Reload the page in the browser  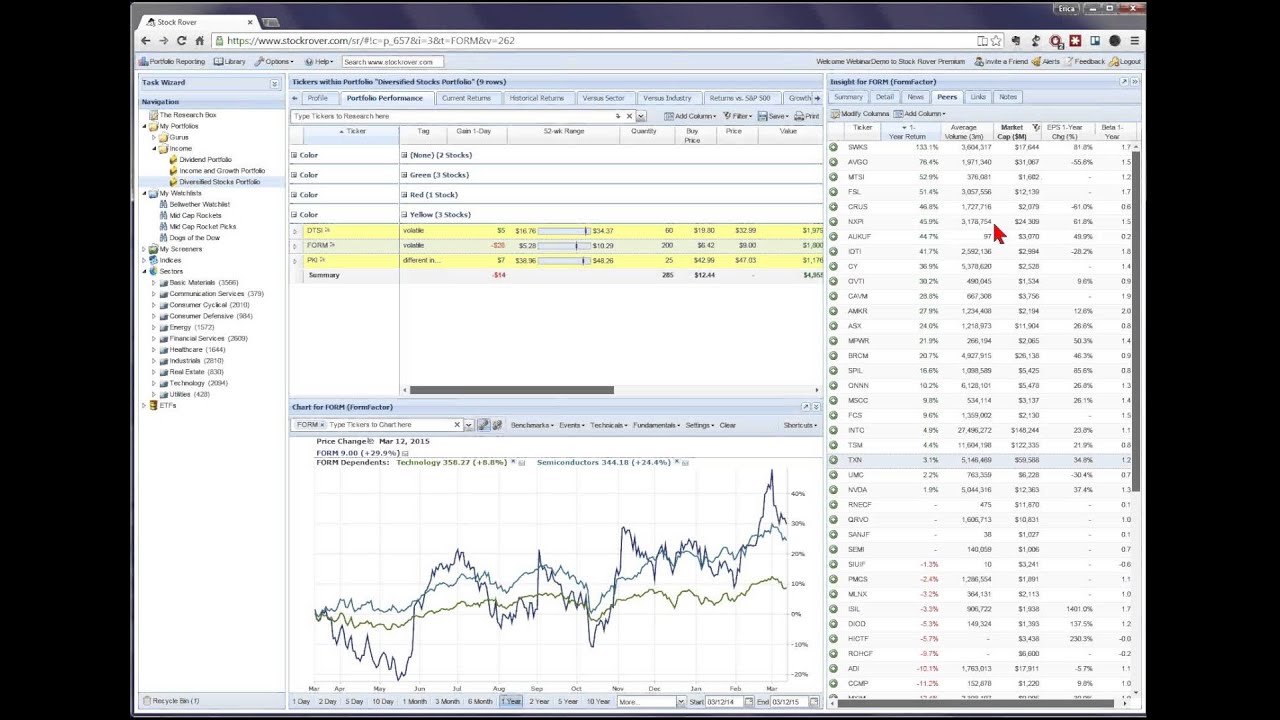pyautogui.click(x=181, y=41)
